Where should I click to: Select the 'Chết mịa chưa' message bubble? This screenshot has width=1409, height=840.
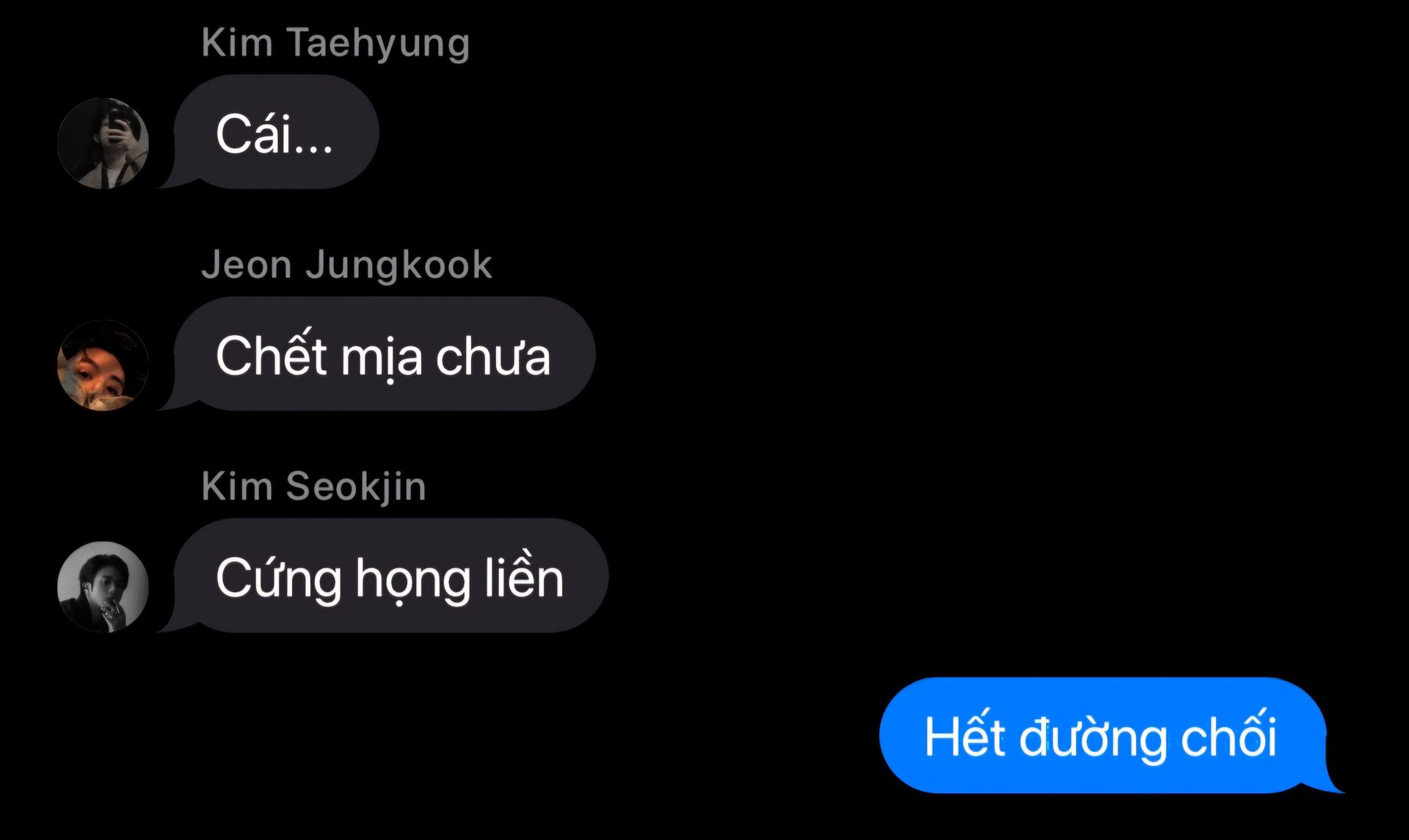(385, 354)
